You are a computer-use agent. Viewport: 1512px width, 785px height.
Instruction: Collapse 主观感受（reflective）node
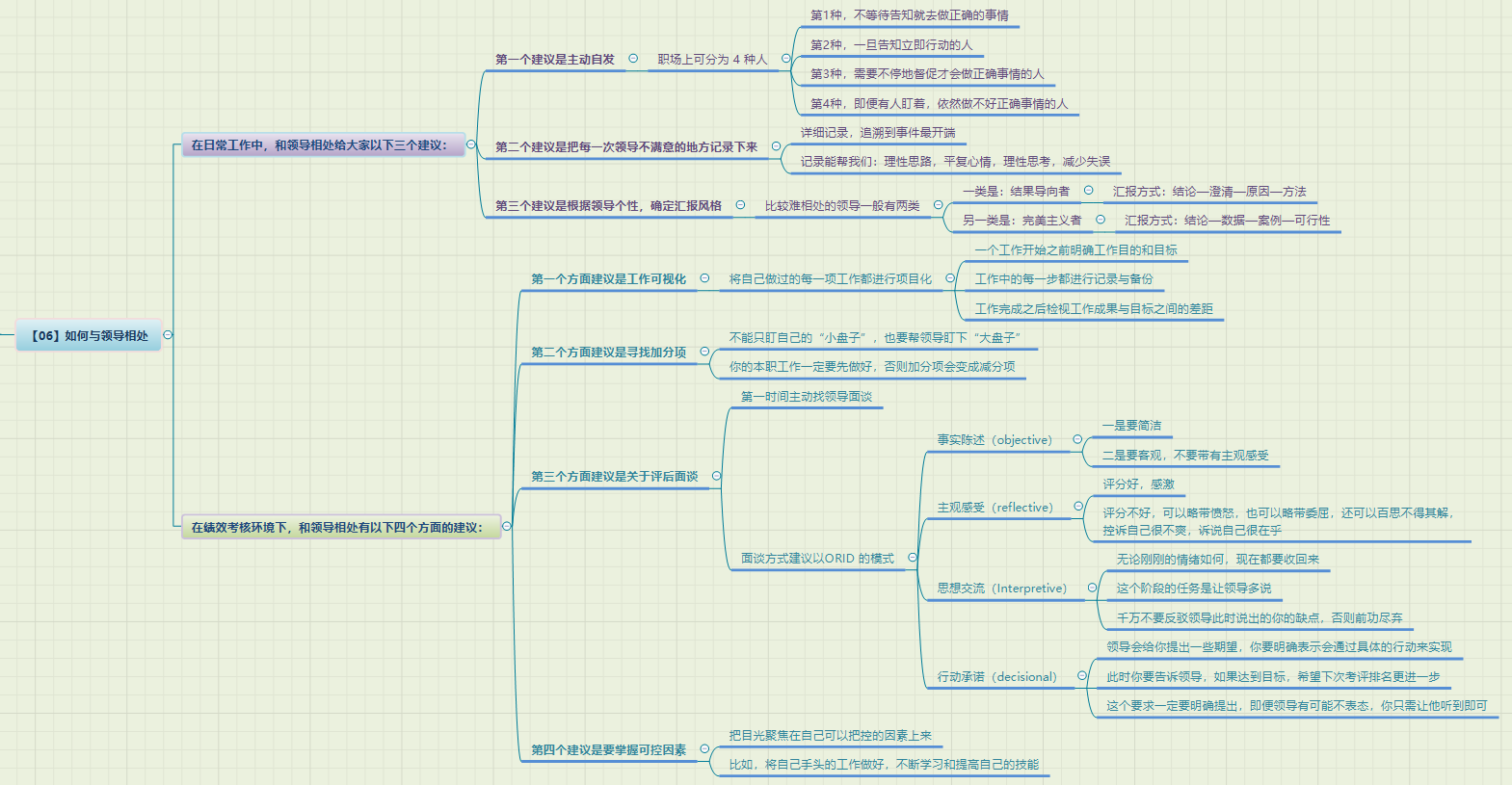click(x=1079, y=507)
